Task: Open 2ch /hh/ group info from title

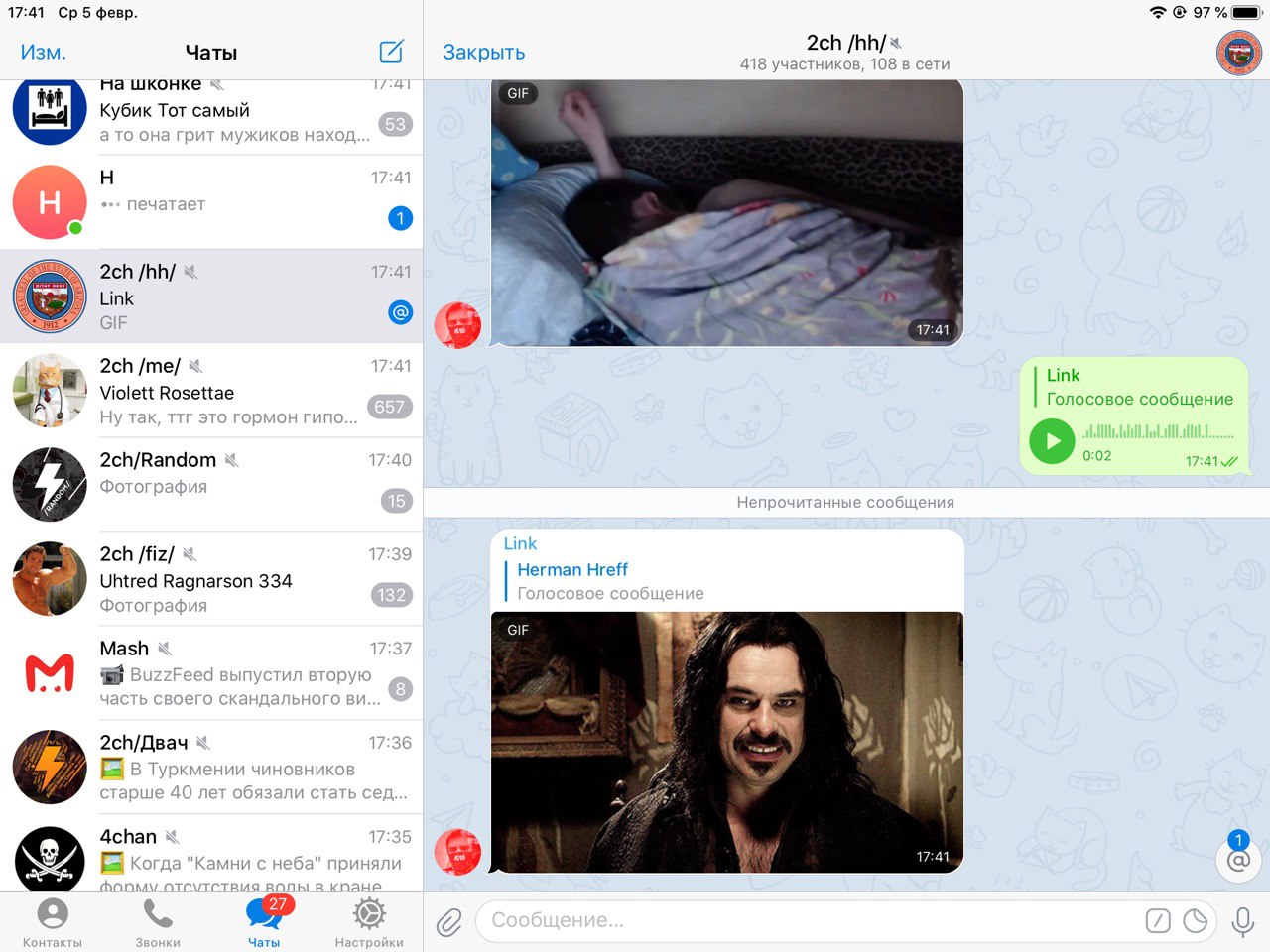Action: [845, 43]
